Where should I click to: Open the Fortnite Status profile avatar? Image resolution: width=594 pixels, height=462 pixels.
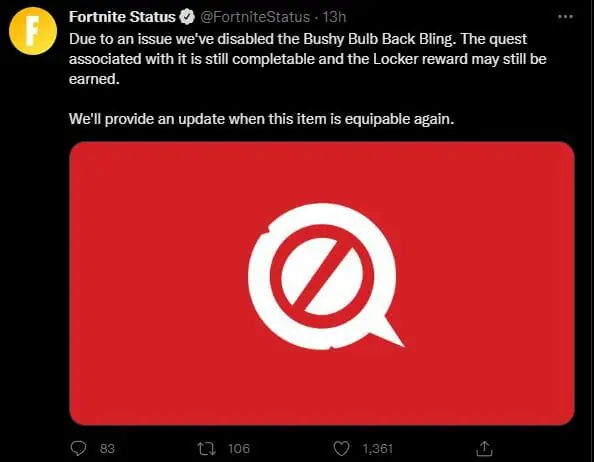click(x=33, y=31)
